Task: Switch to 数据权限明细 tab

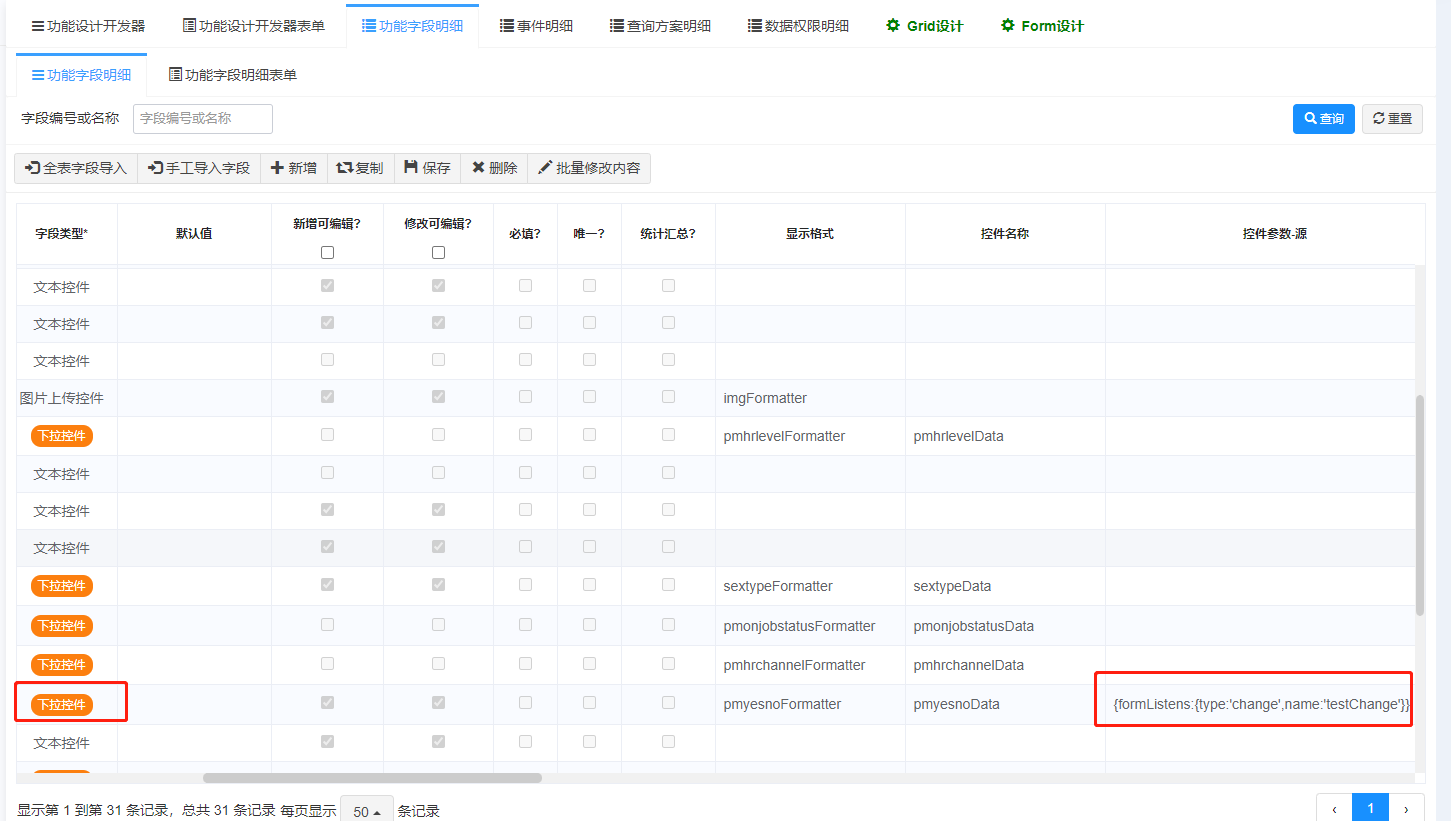Action: 798,26
